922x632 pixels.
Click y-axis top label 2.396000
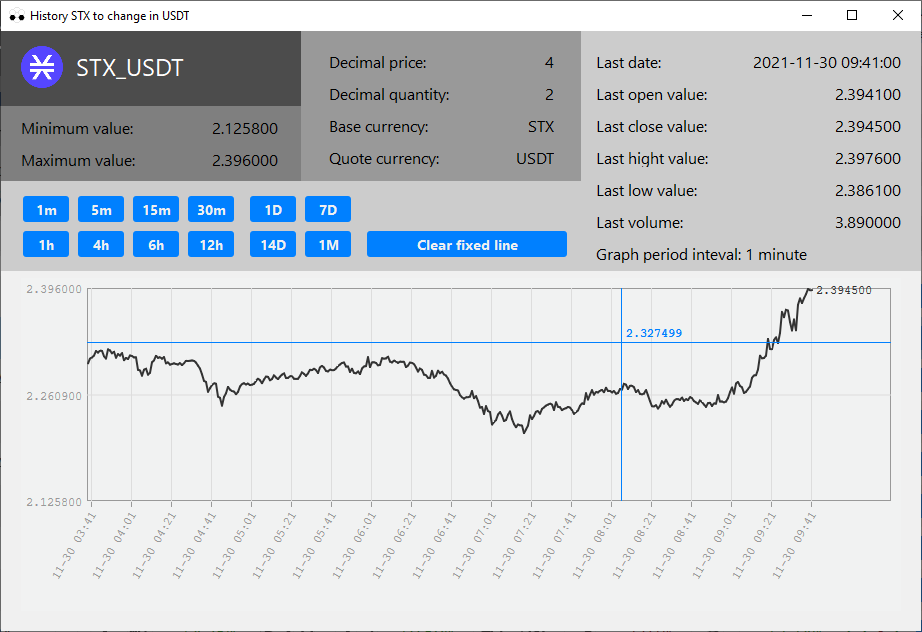54,289
